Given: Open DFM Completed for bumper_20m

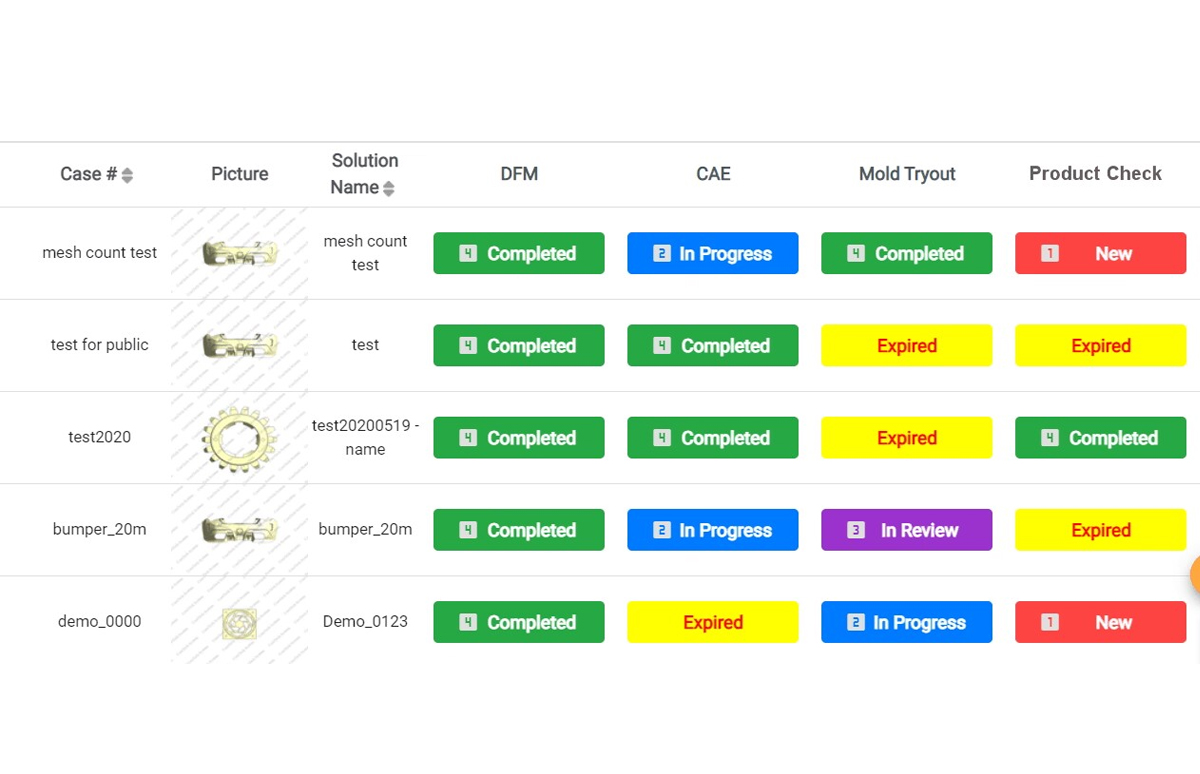Looking at the screenshot, I should [x=519, y=530].
